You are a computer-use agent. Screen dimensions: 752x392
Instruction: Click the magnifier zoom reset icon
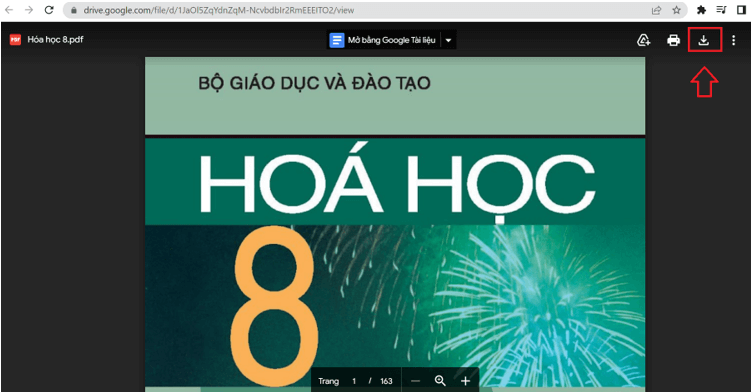(x=440, y=381)
